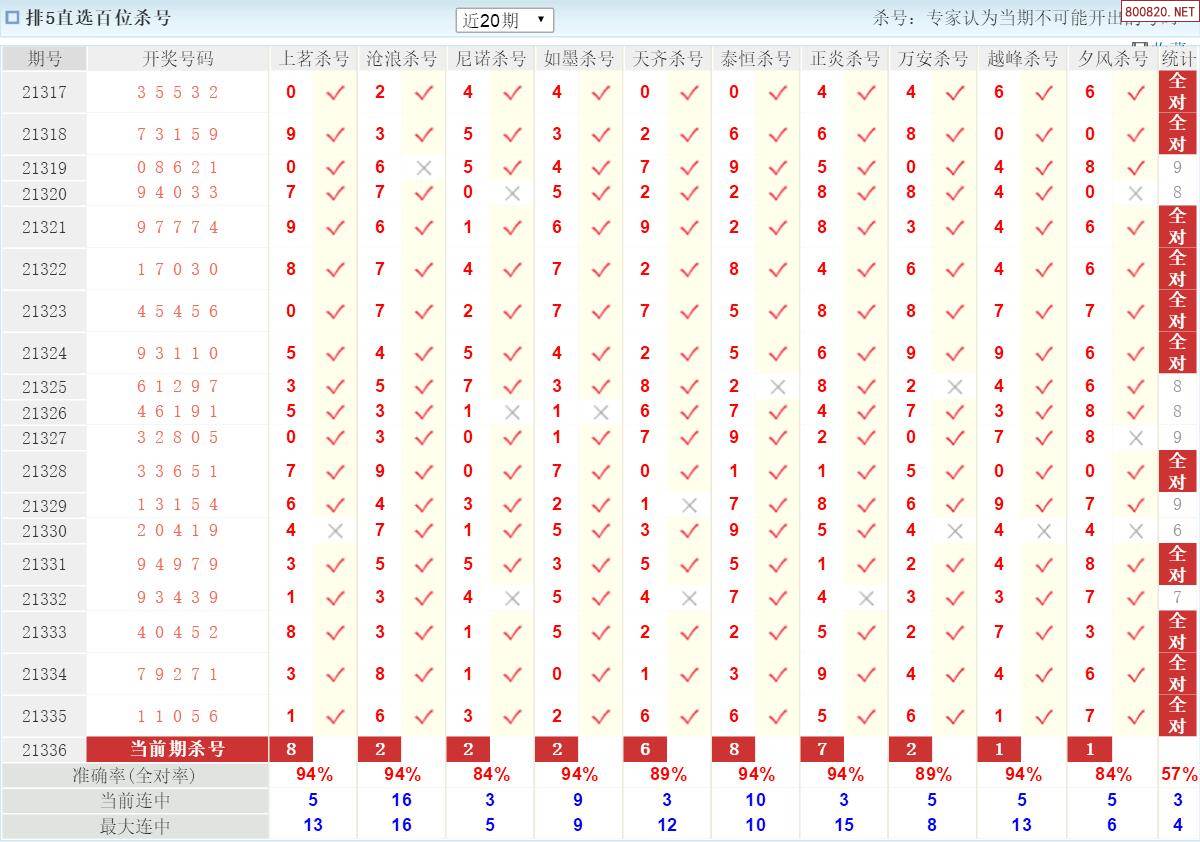Click the 全对 badge for period 21335
Viewport: 1200px width, 842px height.
click(x=1178, y=716)
